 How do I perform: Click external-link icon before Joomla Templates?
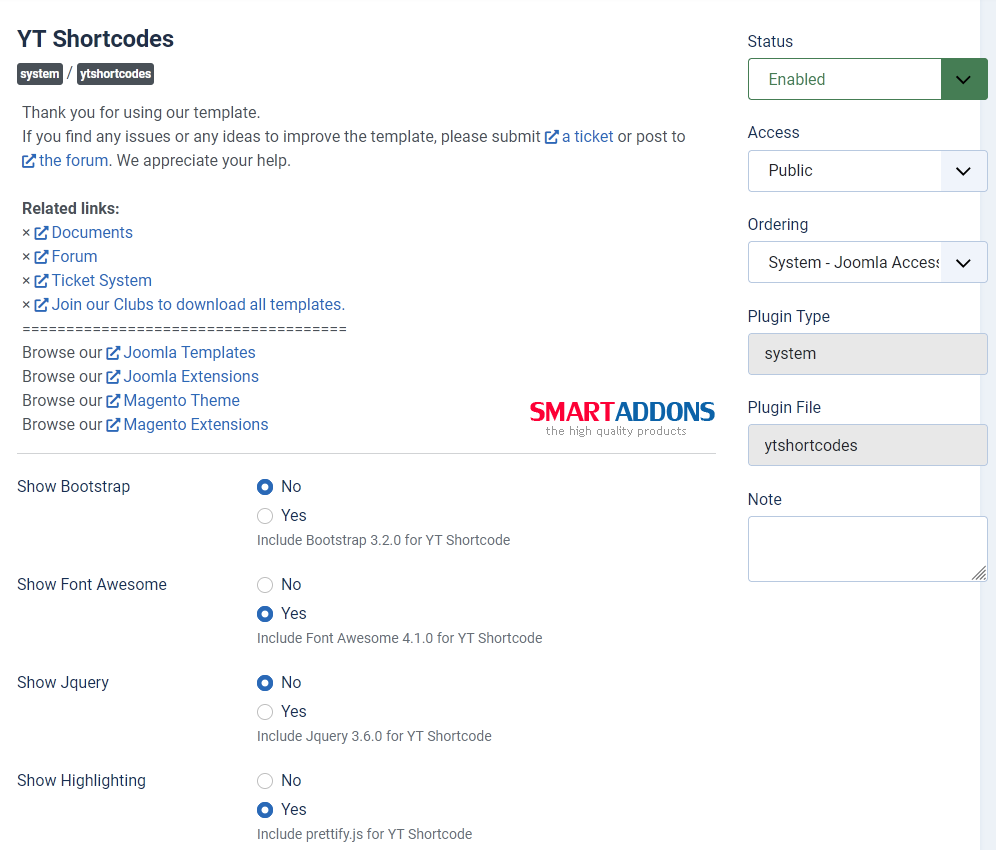click(x=113, y=353)
